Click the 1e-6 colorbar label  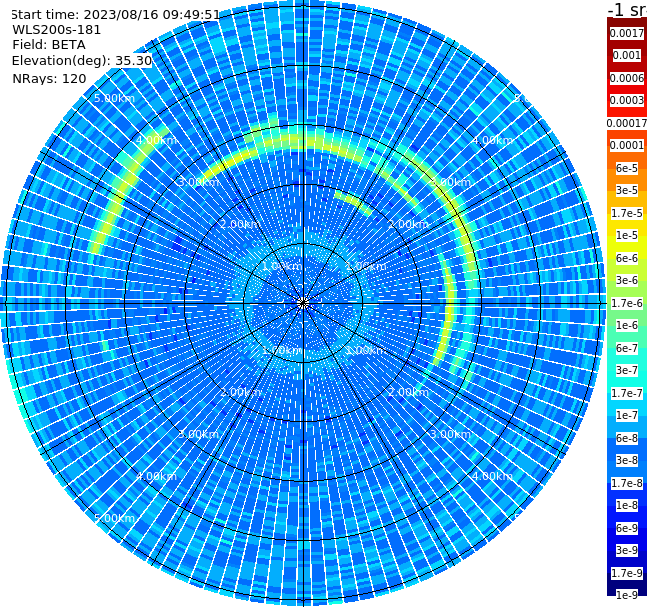click(627, 325)
